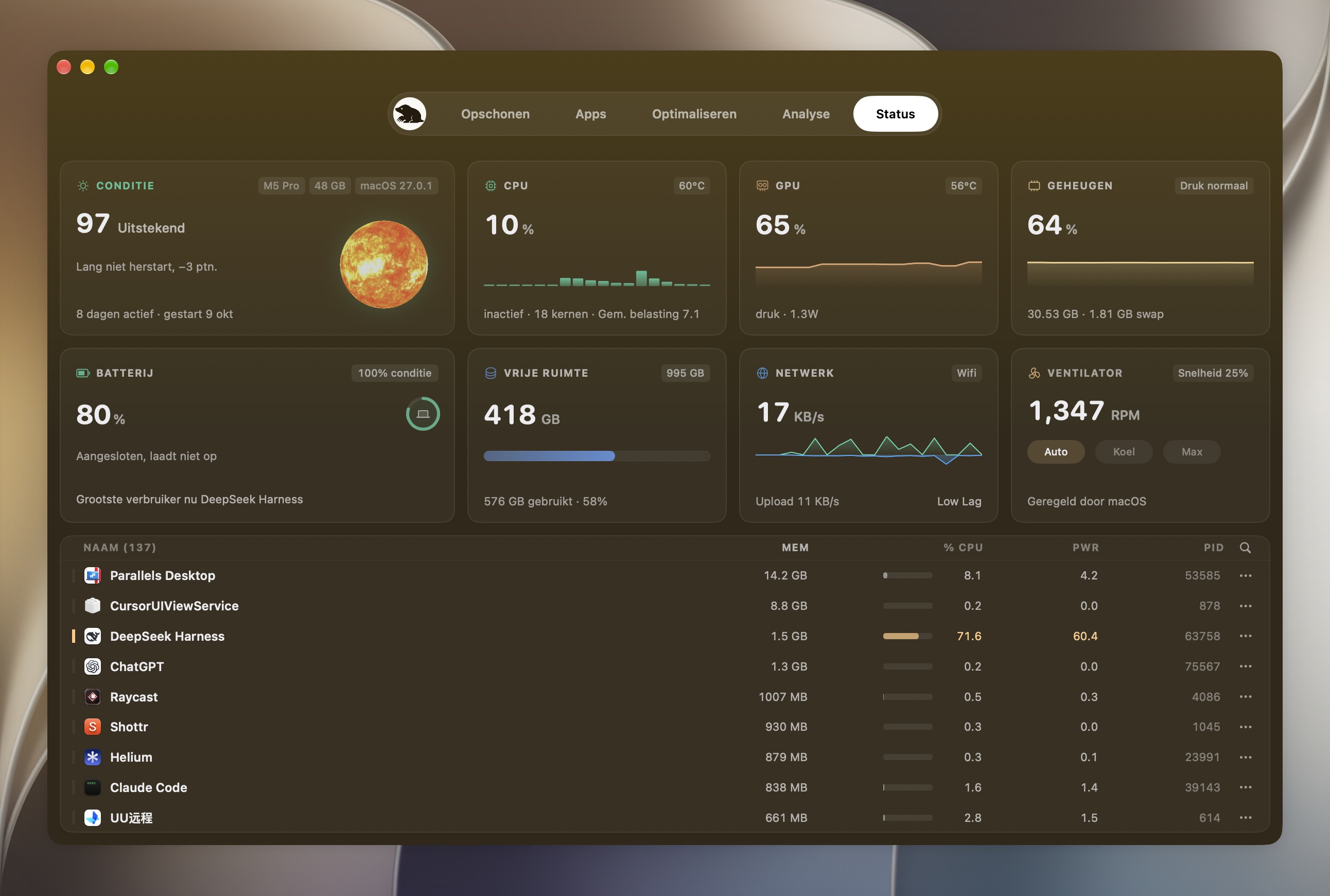Sort processes by MEM column
The image size is (1330, 896).
795,548
